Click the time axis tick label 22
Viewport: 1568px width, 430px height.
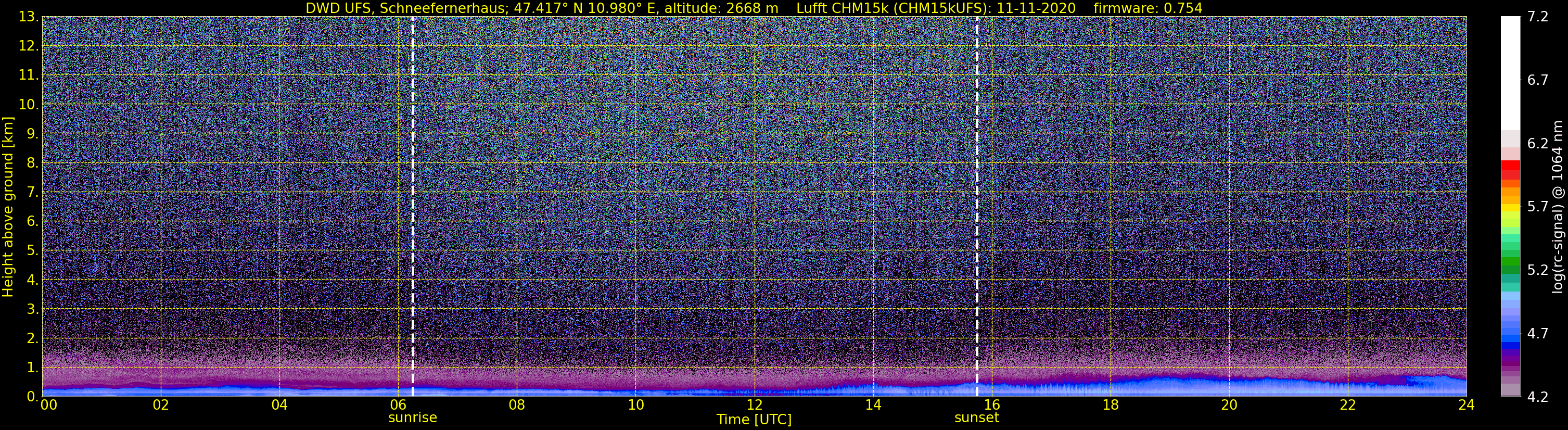(x=1348, y=406)
